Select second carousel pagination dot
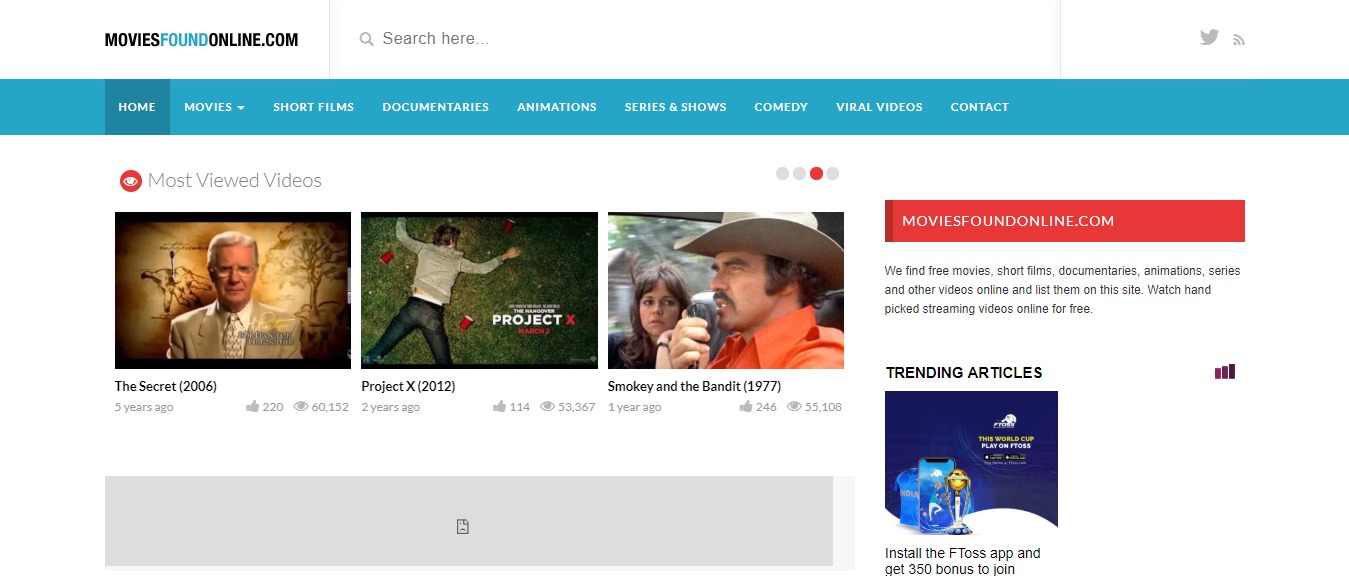1349x576 pixels. (799, 173)
